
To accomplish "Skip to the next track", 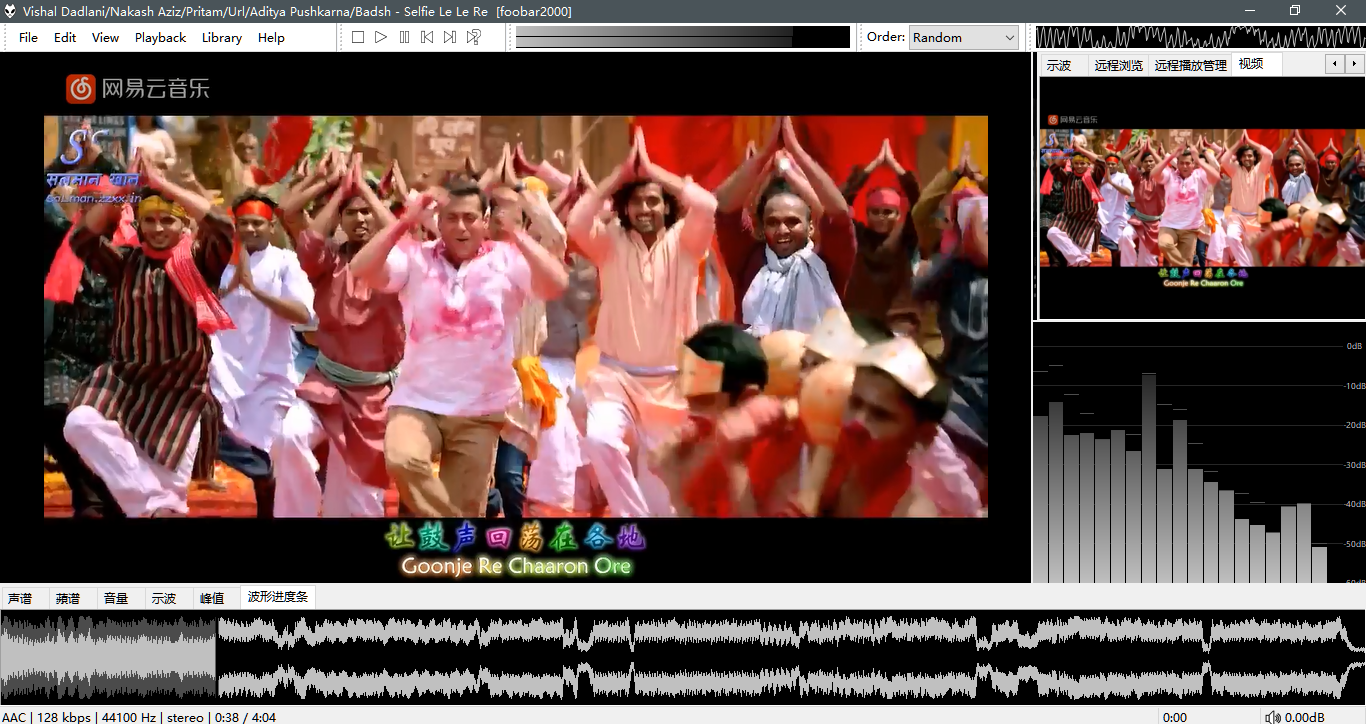I will [x=450, y=37].
